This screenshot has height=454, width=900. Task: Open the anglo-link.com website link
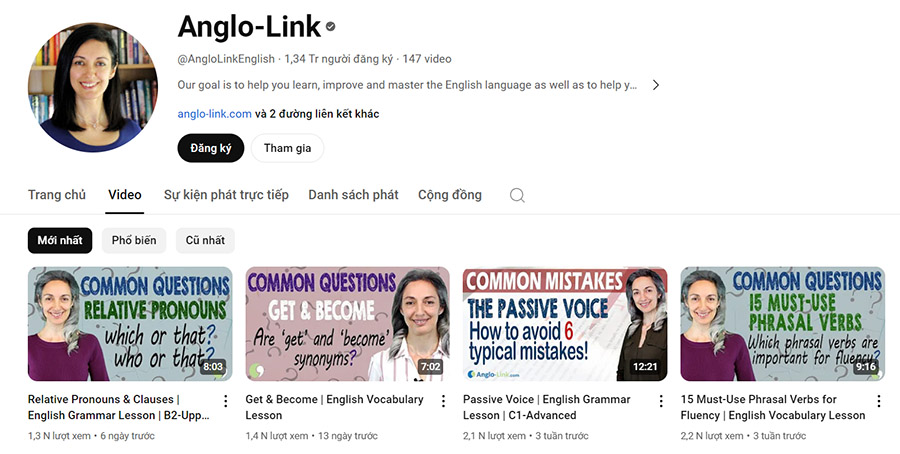coord(215,114)
